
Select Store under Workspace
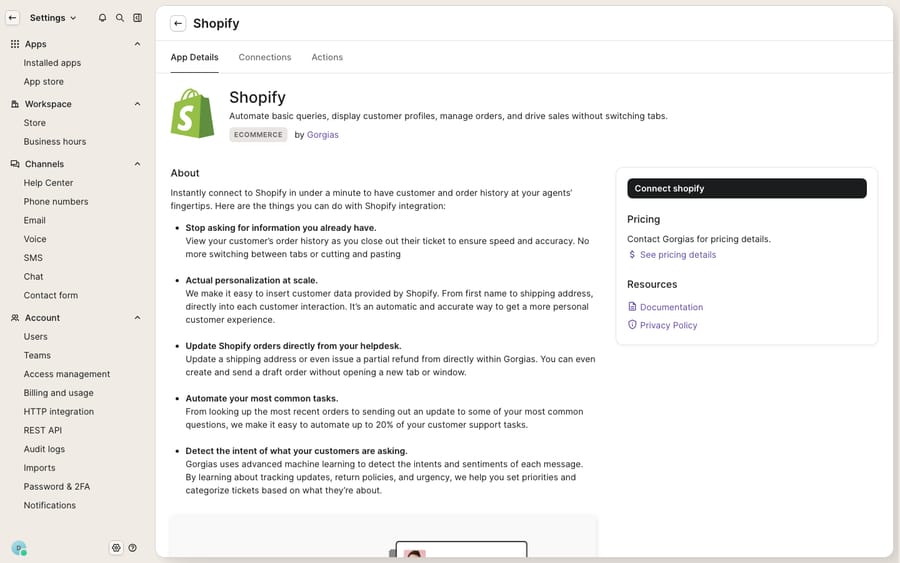(34, 123)
